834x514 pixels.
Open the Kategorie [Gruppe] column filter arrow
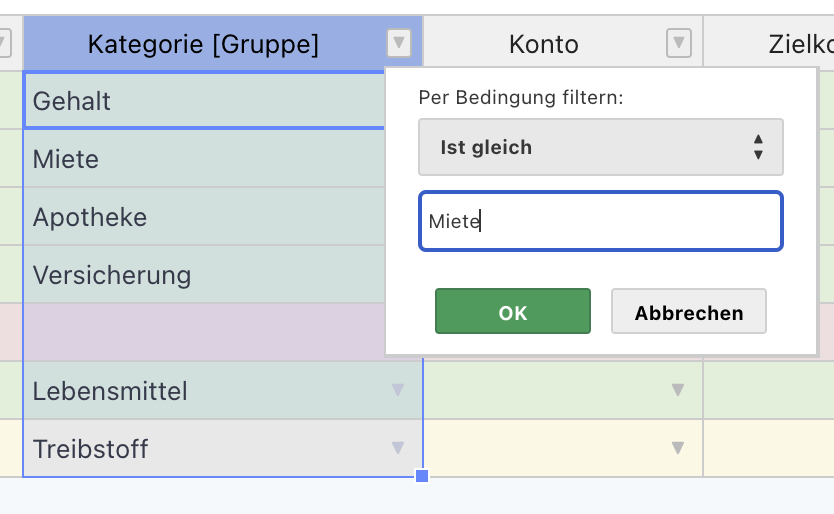399,43
